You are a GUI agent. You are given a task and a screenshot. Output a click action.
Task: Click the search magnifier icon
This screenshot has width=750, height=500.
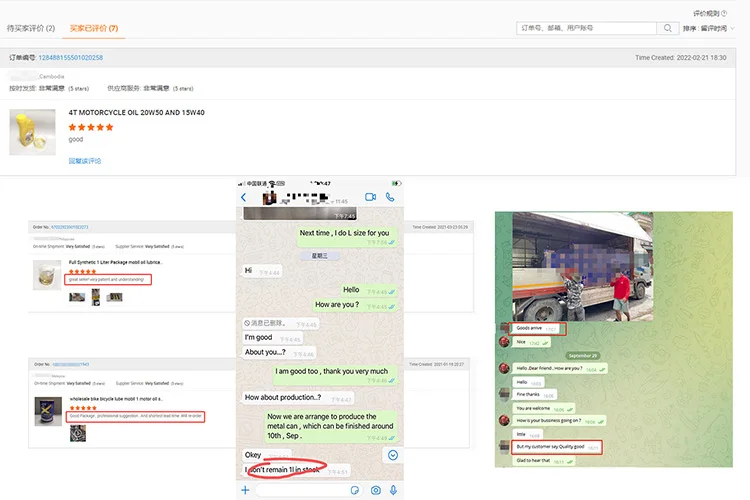click(668, 28)
